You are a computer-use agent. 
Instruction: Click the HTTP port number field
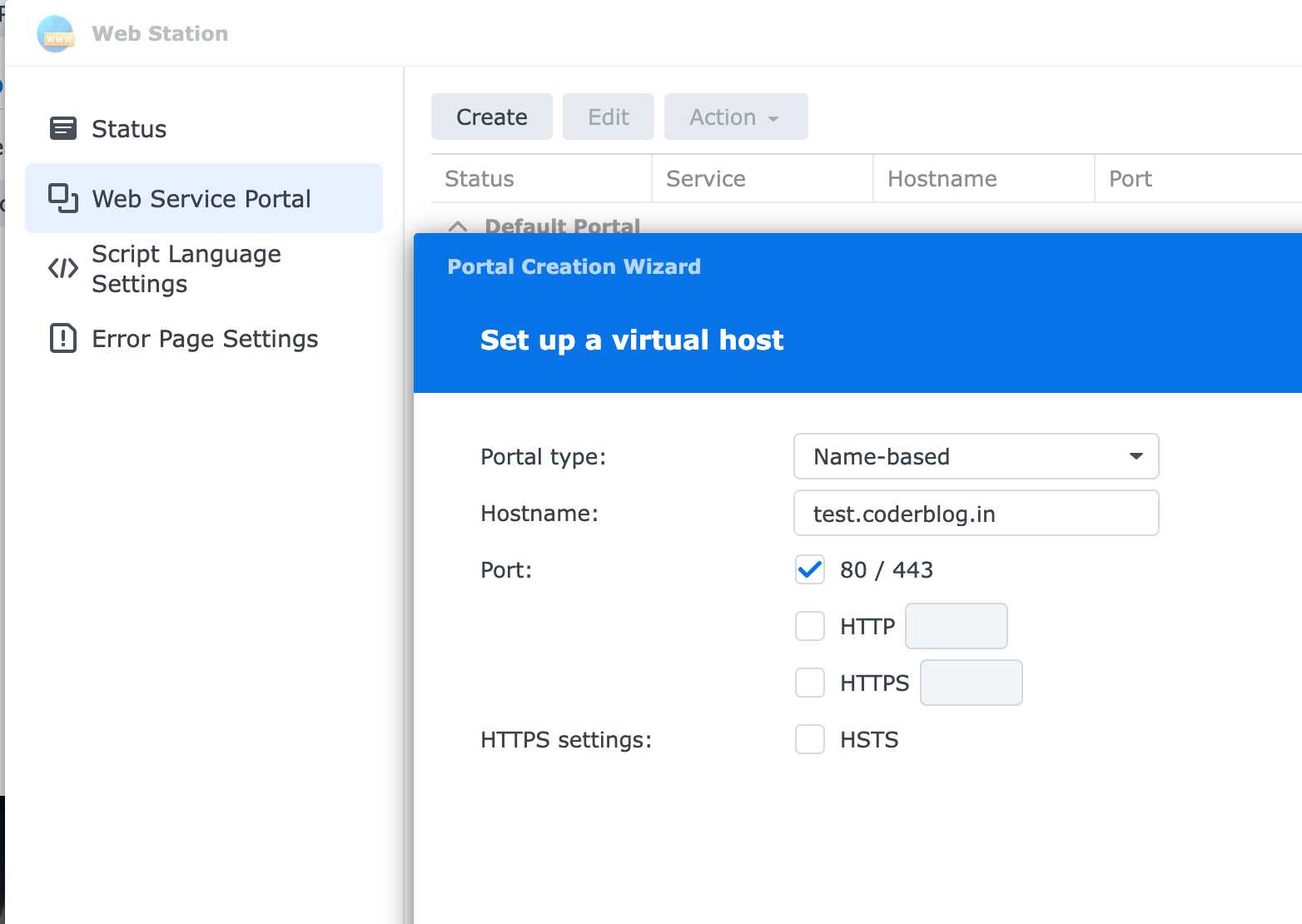click(x=956, y=626)
